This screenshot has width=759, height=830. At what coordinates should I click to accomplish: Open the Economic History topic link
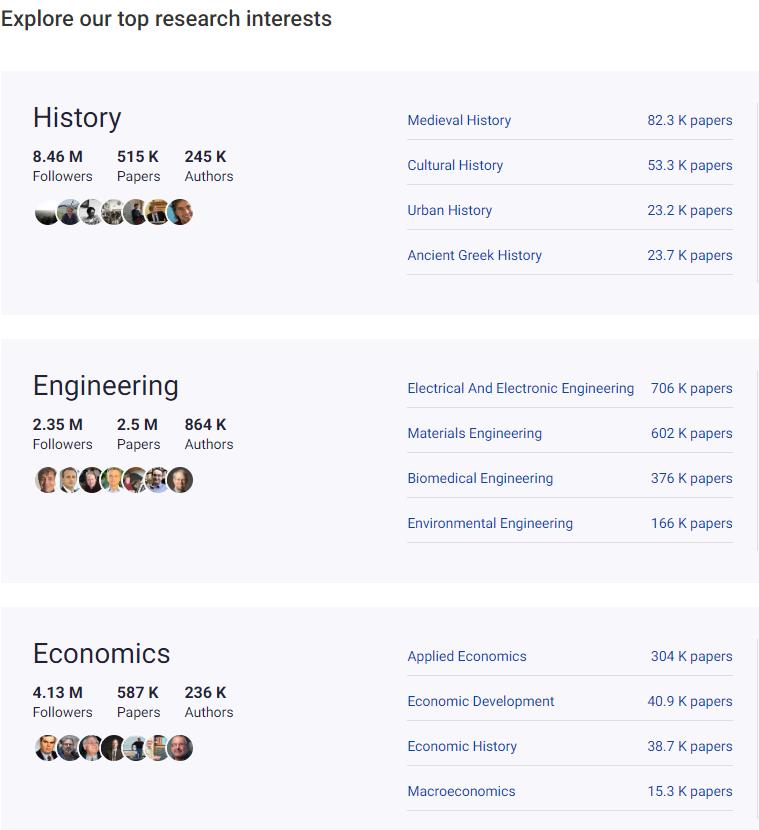click(462, 746)
